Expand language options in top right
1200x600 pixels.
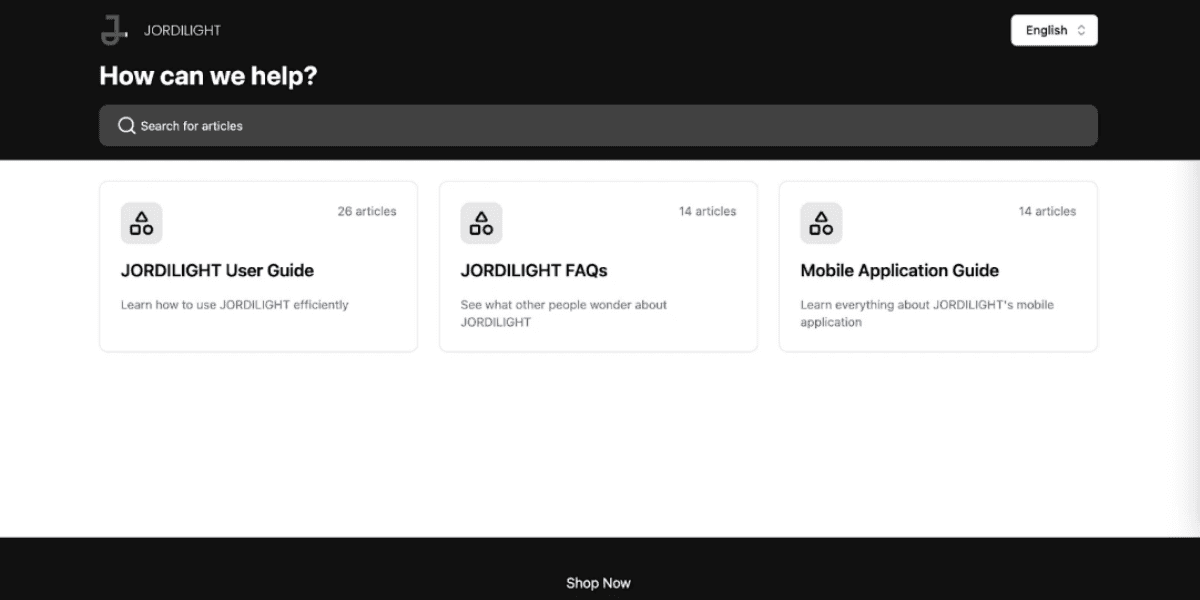tap(1054, 30)
